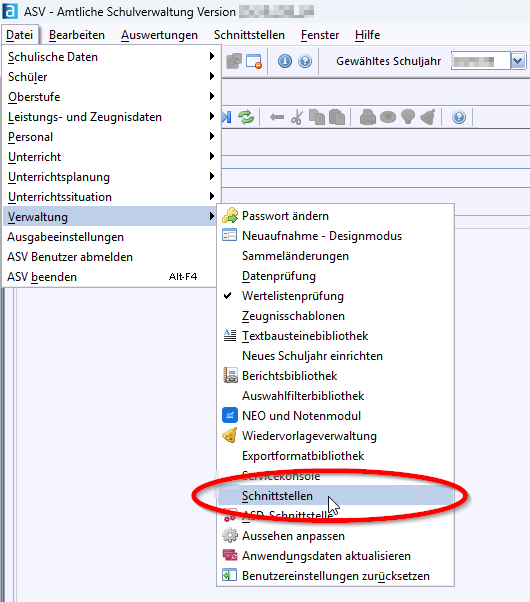Click the green refresh arrows toolbar icon
This screenshot has height=602, width=530.
[x=246, y=117]
